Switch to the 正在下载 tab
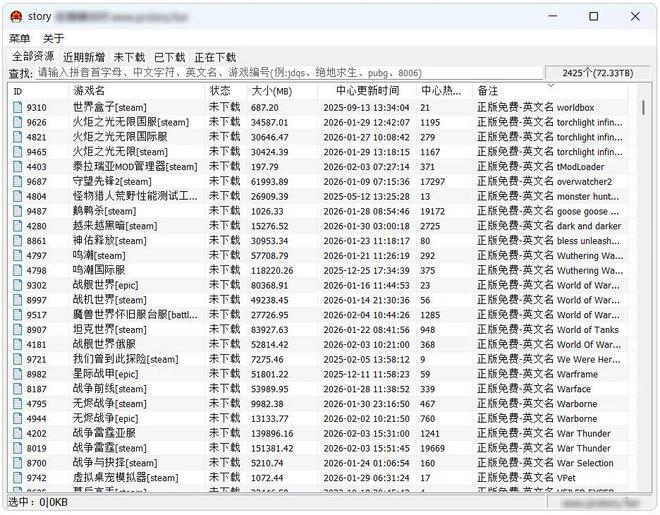The image size is (660, 515). 215,57
